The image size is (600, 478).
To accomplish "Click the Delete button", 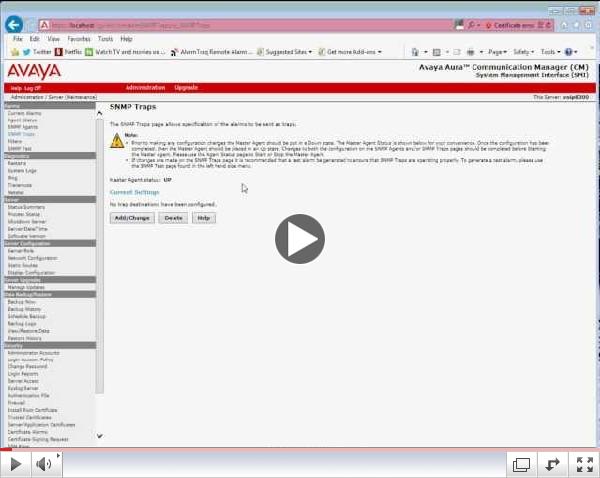I will coord(173,218).
